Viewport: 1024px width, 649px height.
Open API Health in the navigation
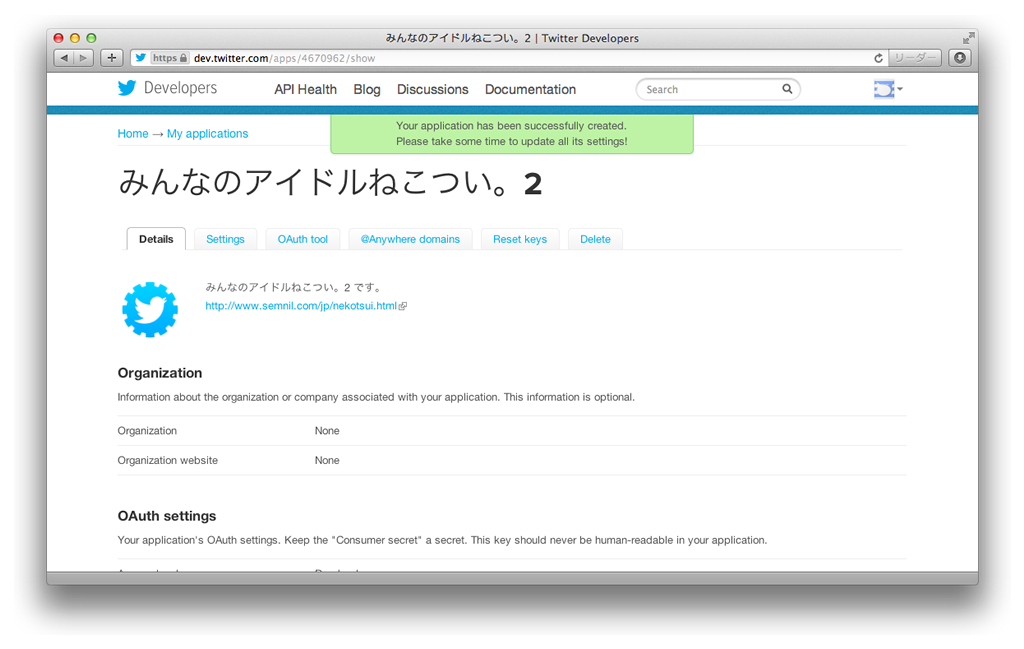click(x=306, y=89)
